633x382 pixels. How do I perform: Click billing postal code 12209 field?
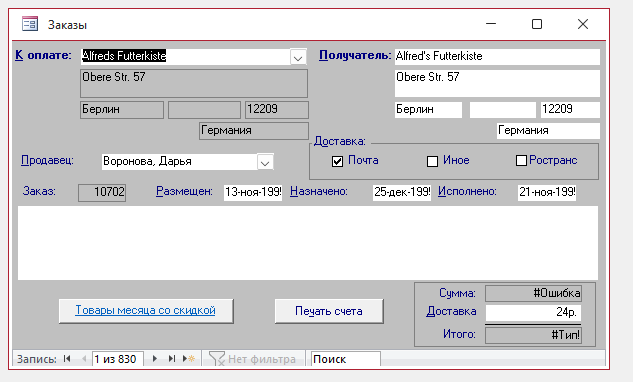coord(277,110)
